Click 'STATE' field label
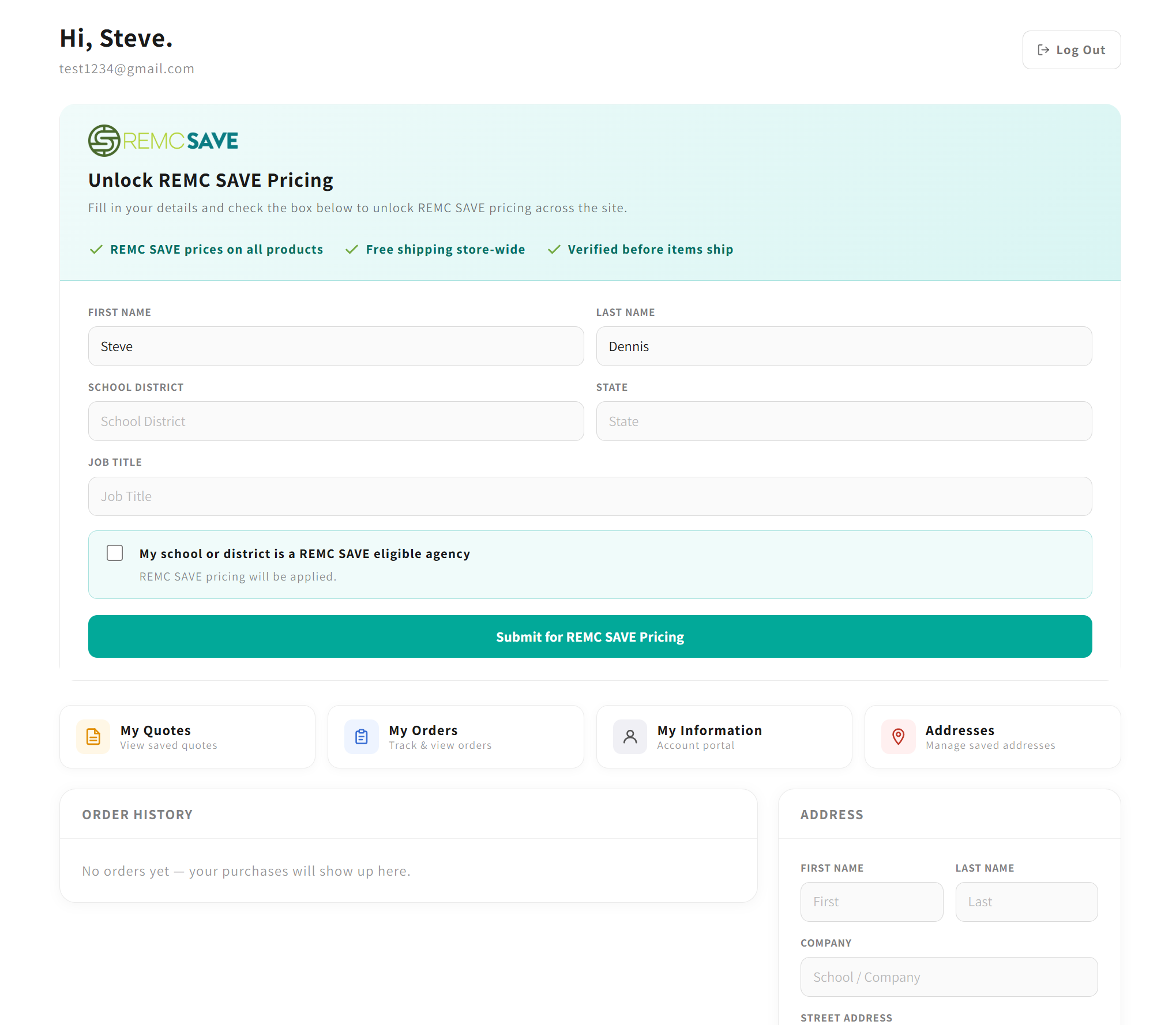Screen dimensions: 1176x1025 pos(612,387)
